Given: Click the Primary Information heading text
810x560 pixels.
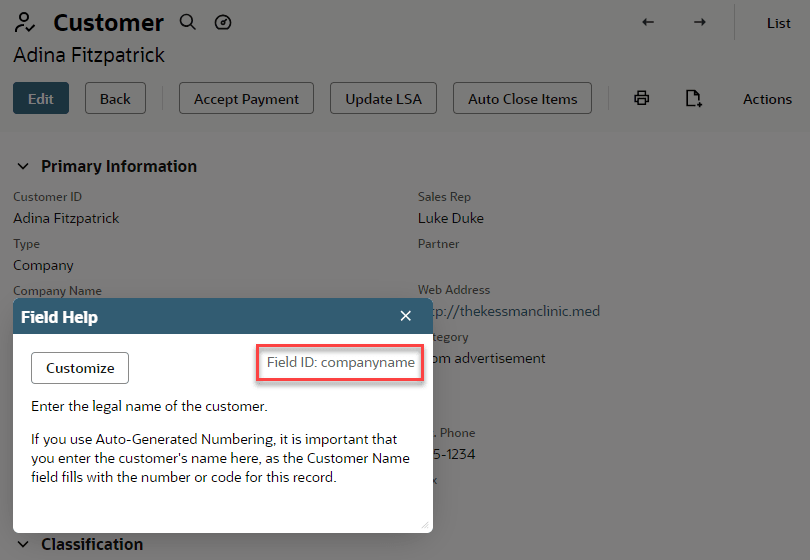Looking at the screenshot, I should tap(119, 166).
